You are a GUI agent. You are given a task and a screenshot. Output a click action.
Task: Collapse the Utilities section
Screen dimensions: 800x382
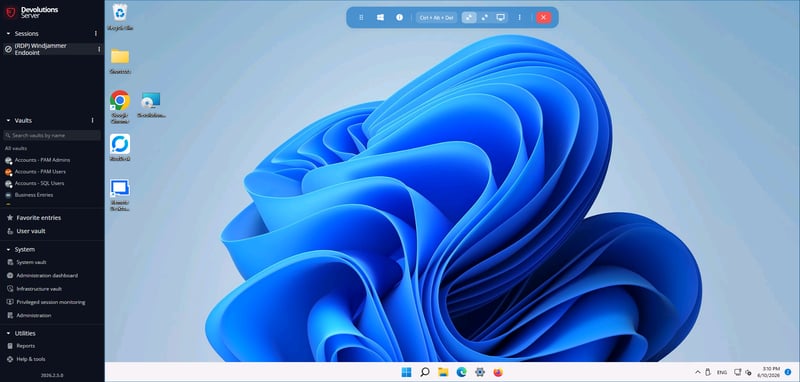[x=8, y=334]
